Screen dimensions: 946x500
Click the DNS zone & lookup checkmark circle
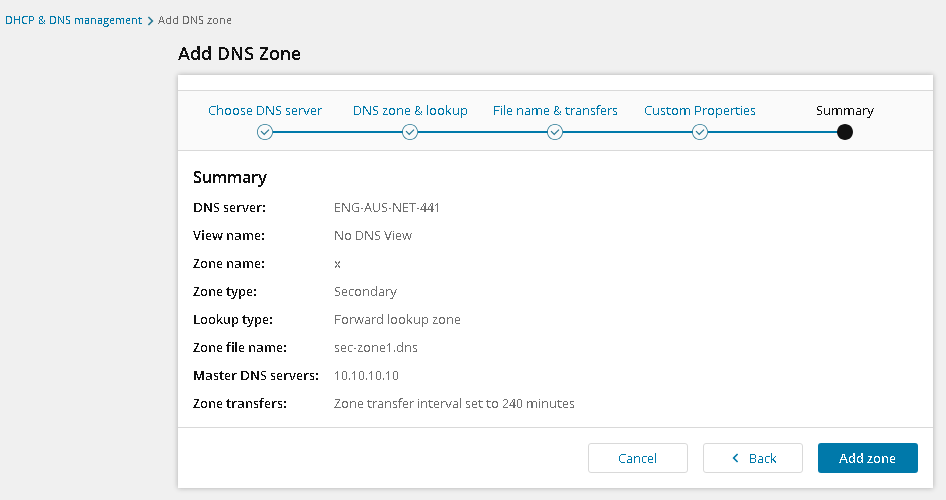410,132
